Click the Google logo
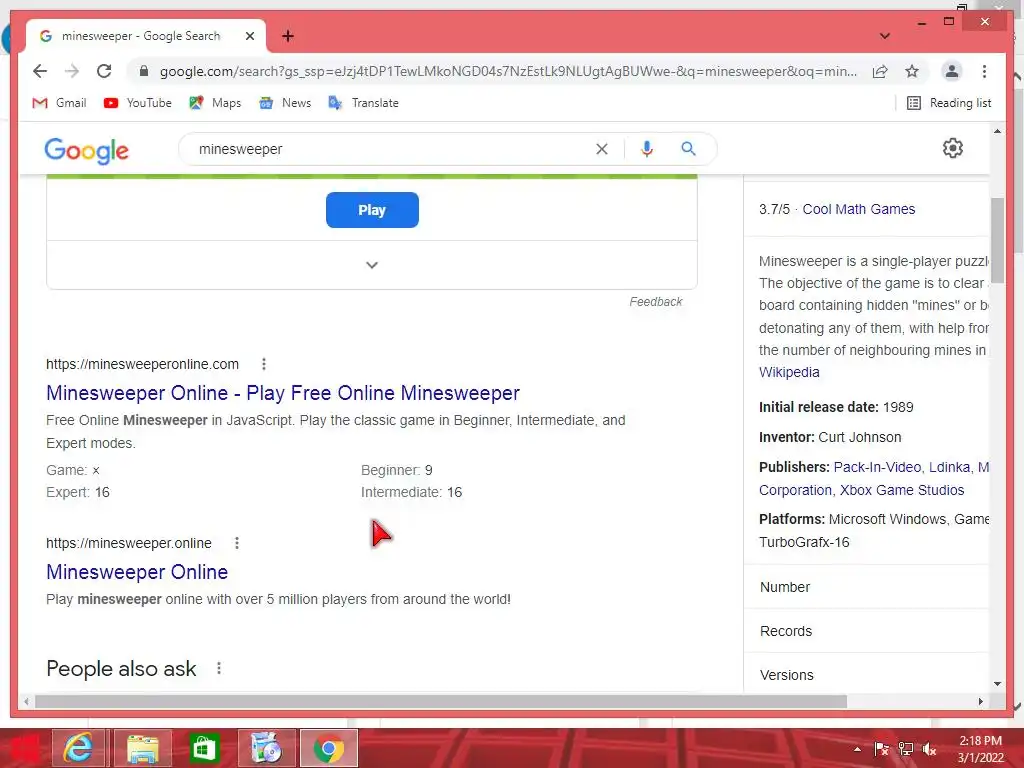 click(86, 150)
